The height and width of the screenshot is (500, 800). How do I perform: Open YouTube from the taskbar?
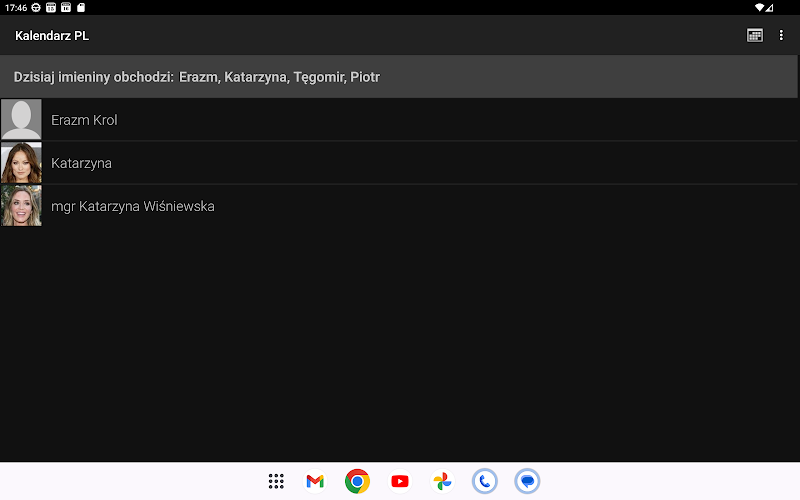[x=400, y=481]
